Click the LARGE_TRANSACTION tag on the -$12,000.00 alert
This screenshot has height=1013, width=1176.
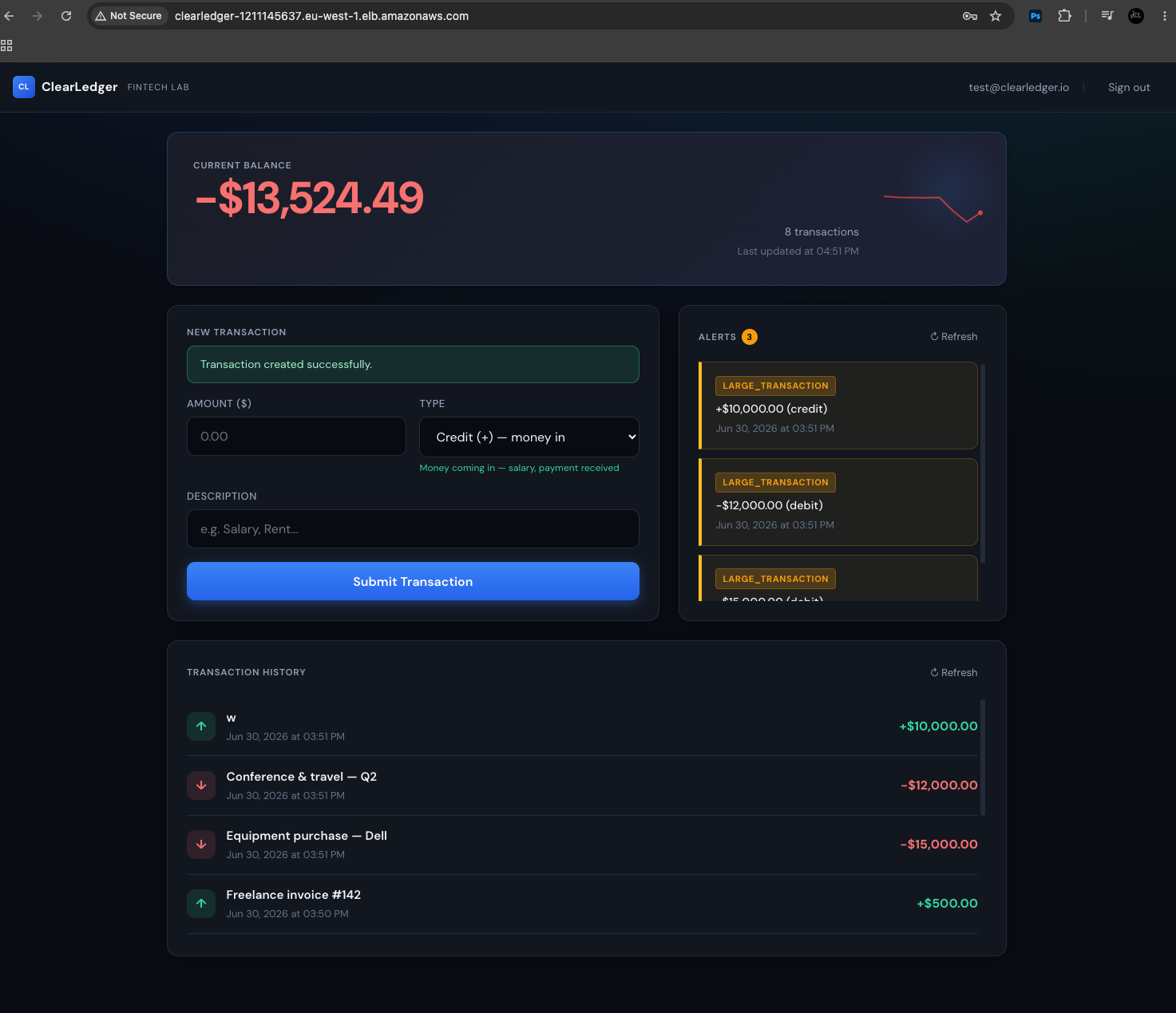click(775, 482)
